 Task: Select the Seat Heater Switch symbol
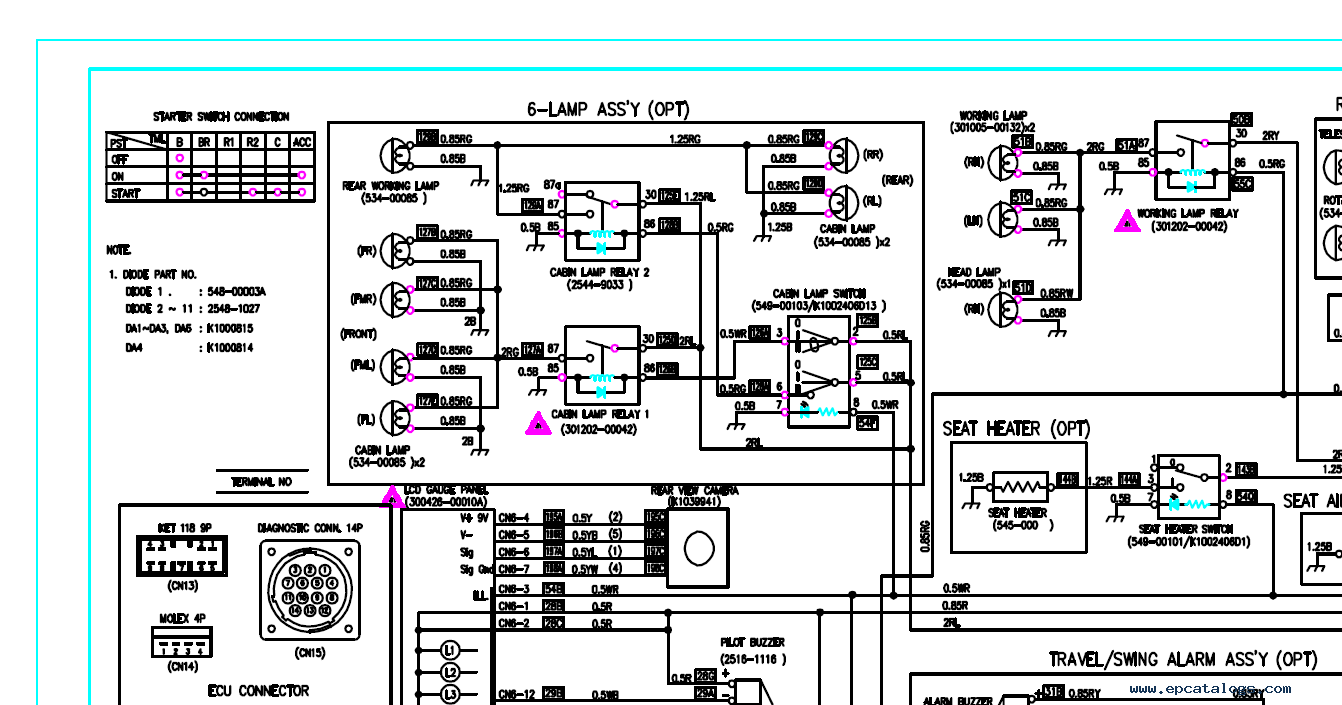click(x=1190, y=487)
